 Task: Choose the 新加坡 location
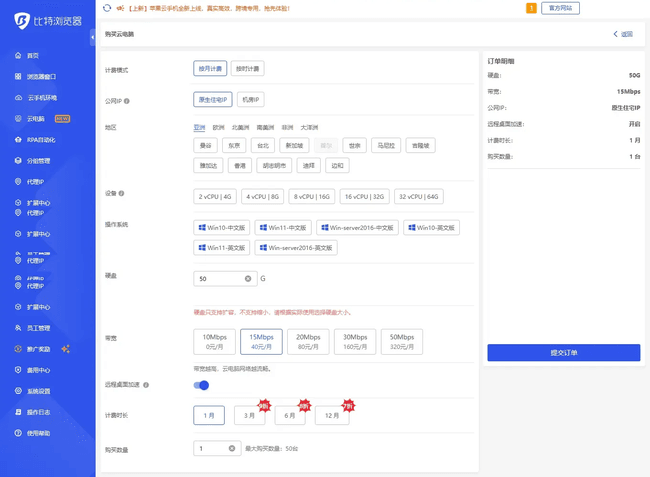tap(294, 145)
